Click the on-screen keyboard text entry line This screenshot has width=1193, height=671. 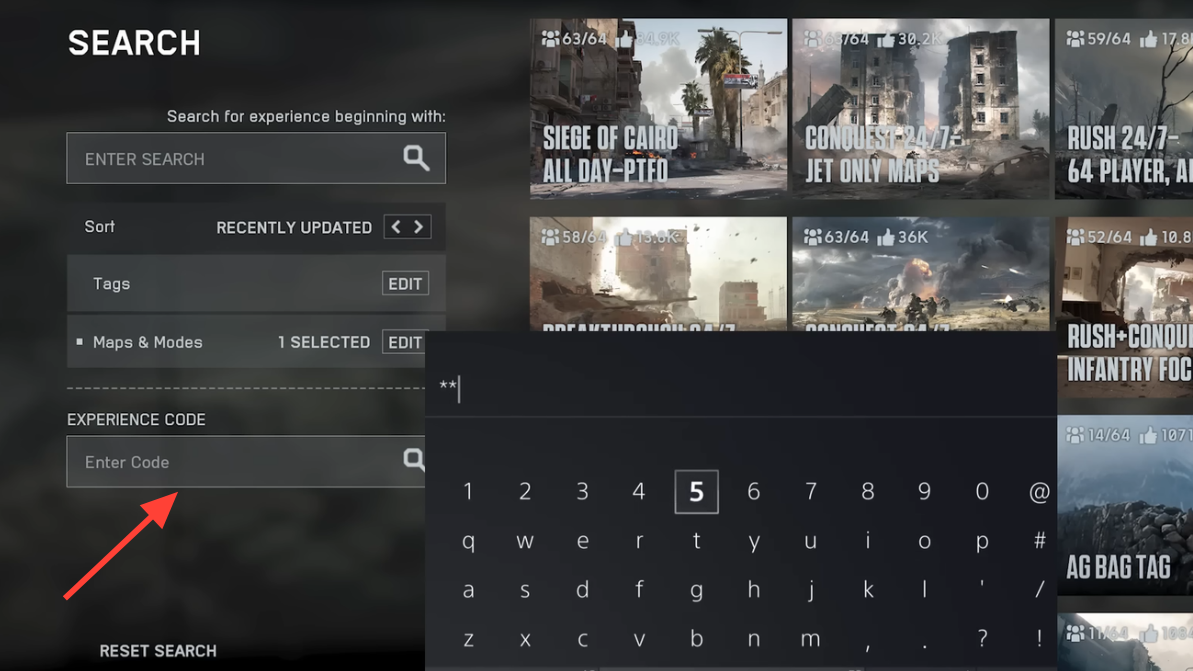[x=741, y=388]
